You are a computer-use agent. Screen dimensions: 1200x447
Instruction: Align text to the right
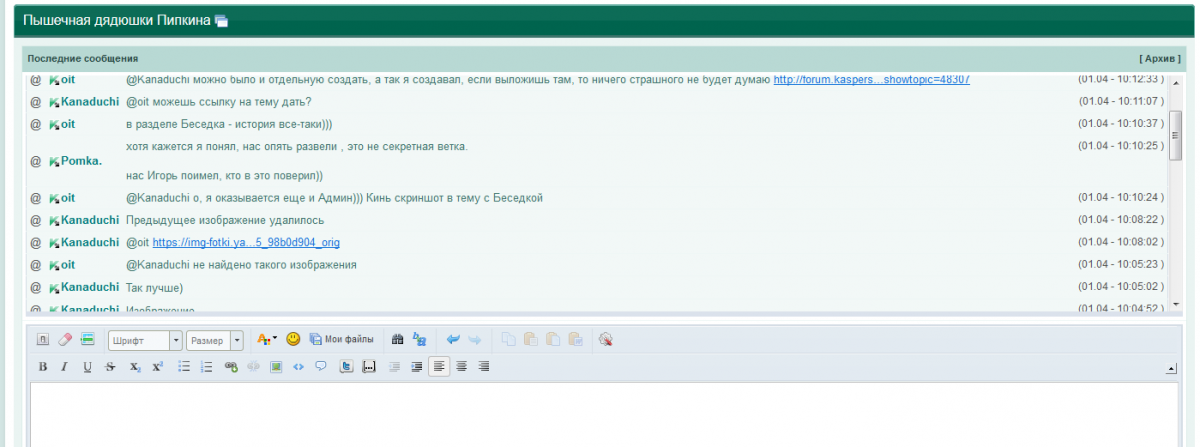click(x=484, y=367)
